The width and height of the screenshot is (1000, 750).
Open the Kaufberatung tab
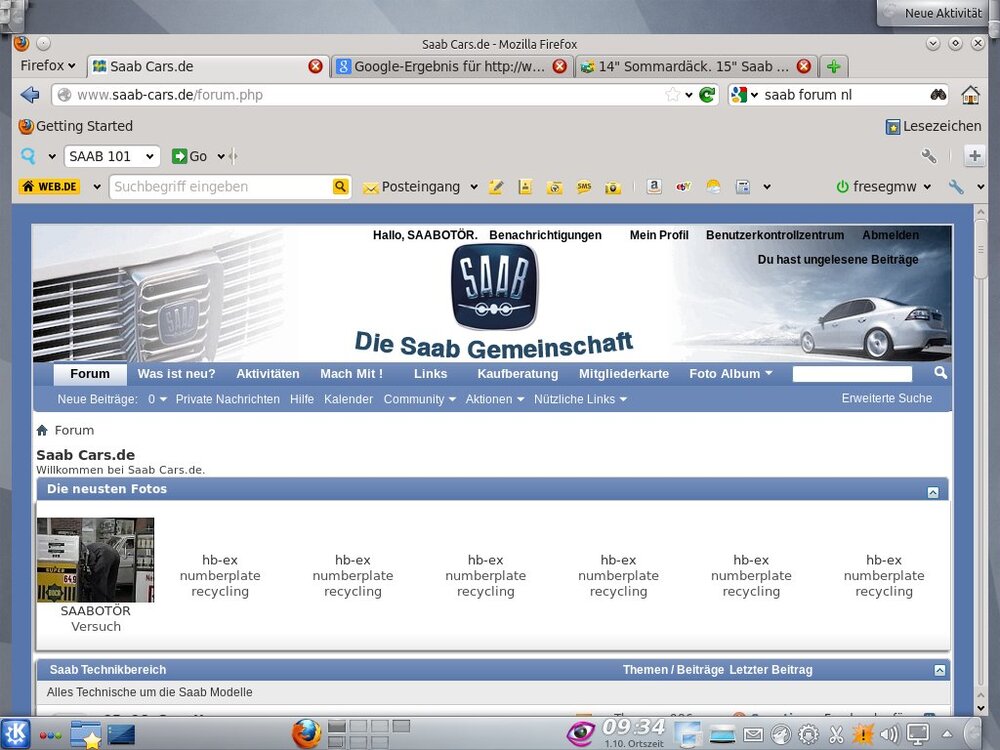tap(517, 374)
